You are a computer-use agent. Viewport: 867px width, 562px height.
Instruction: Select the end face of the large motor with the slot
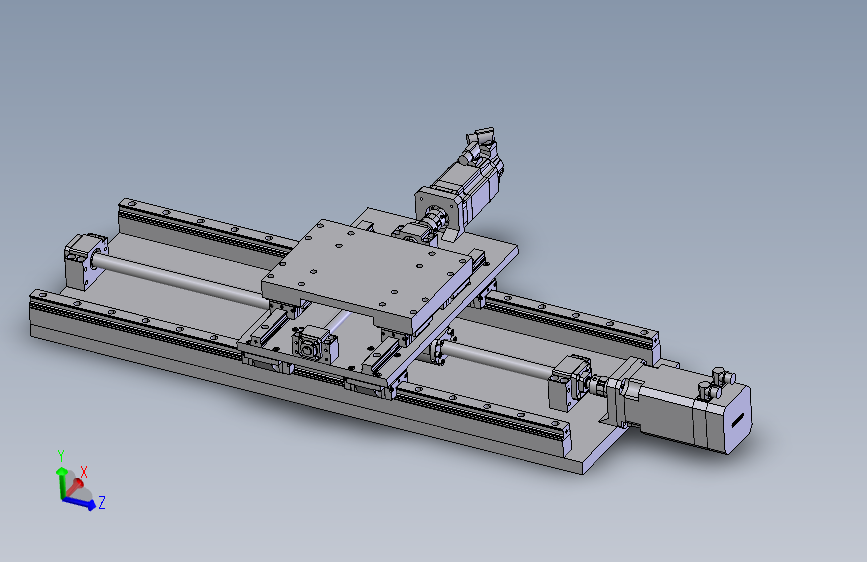coord(738,420)
